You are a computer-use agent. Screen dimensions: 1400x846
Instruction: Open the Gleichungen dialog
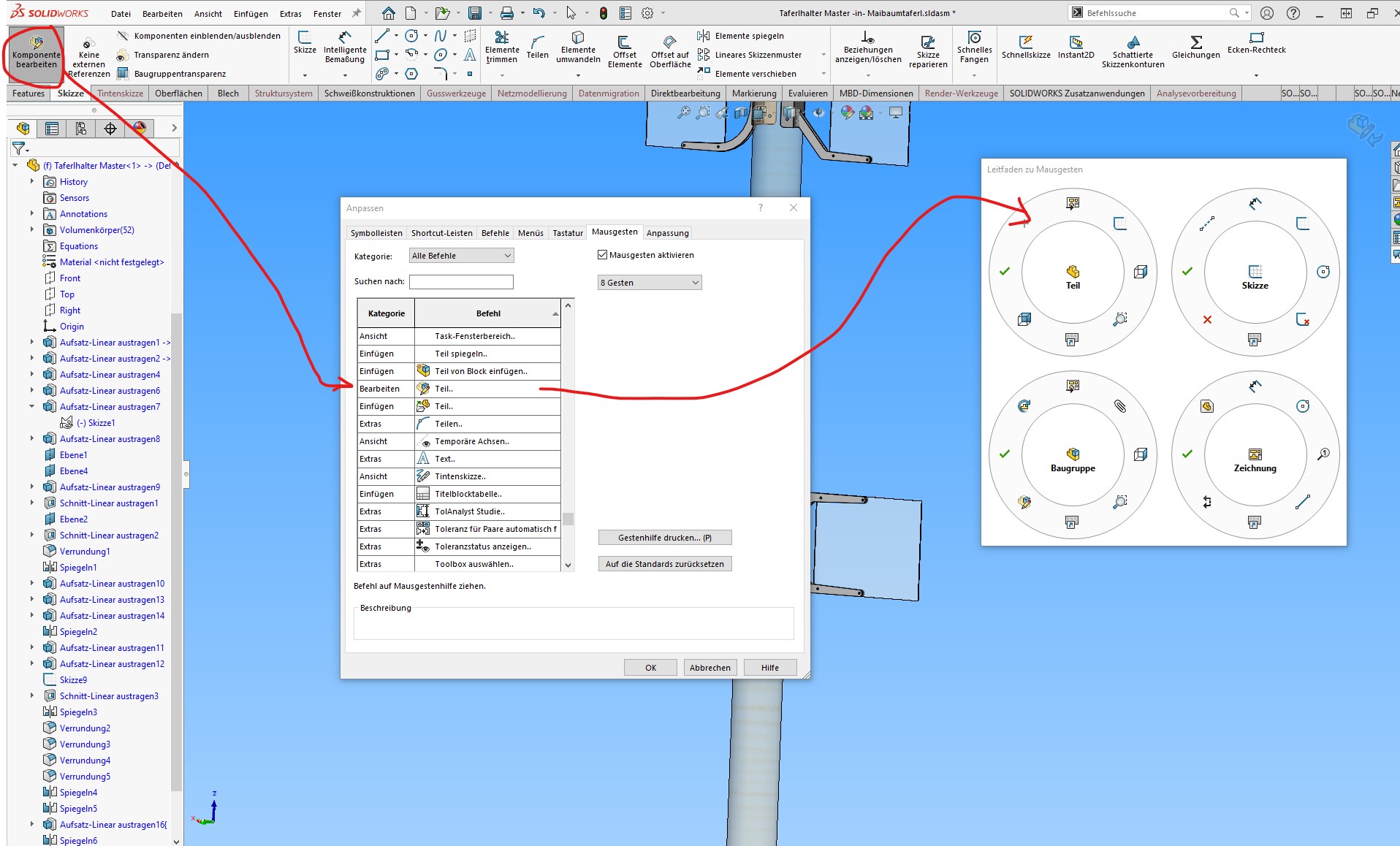pyautogui.click(x=1196, y=48)
